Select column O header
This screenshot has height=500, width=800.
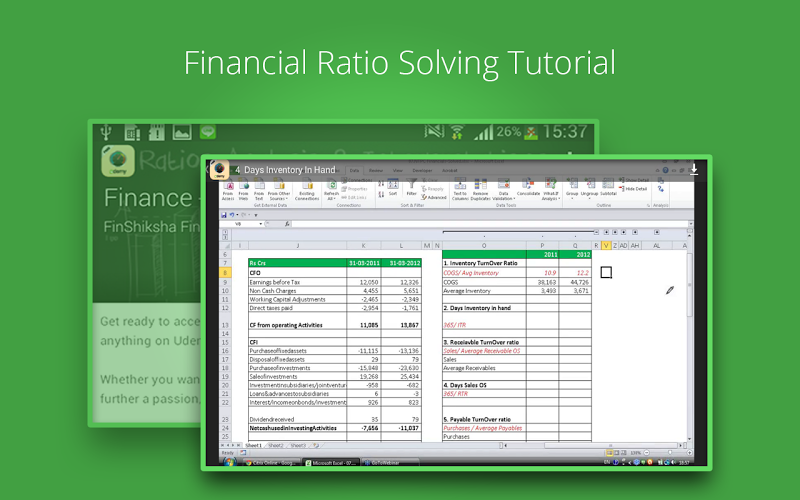point(484,245)
